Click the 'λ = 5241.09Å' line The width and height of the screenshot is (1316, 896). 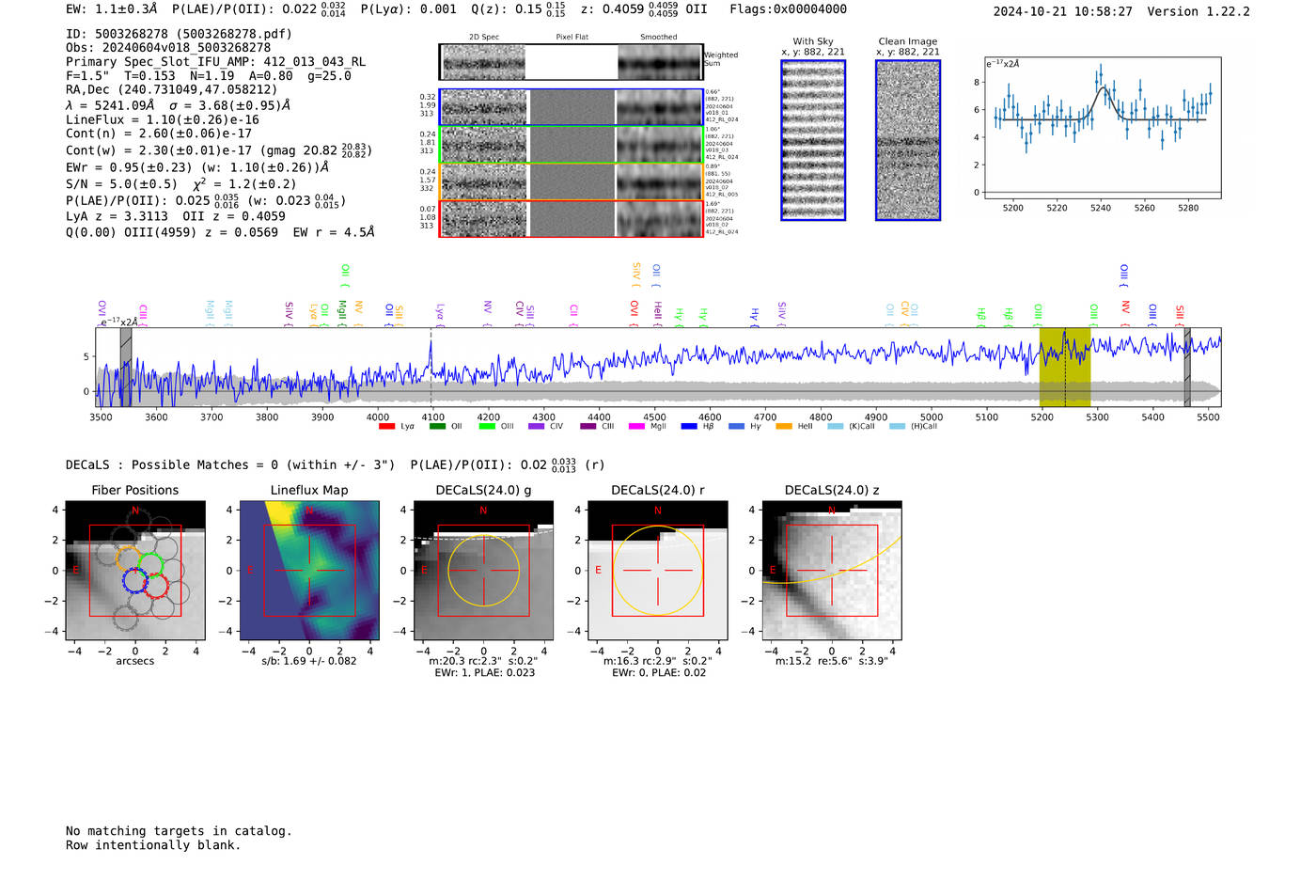[x=178, y=105]
